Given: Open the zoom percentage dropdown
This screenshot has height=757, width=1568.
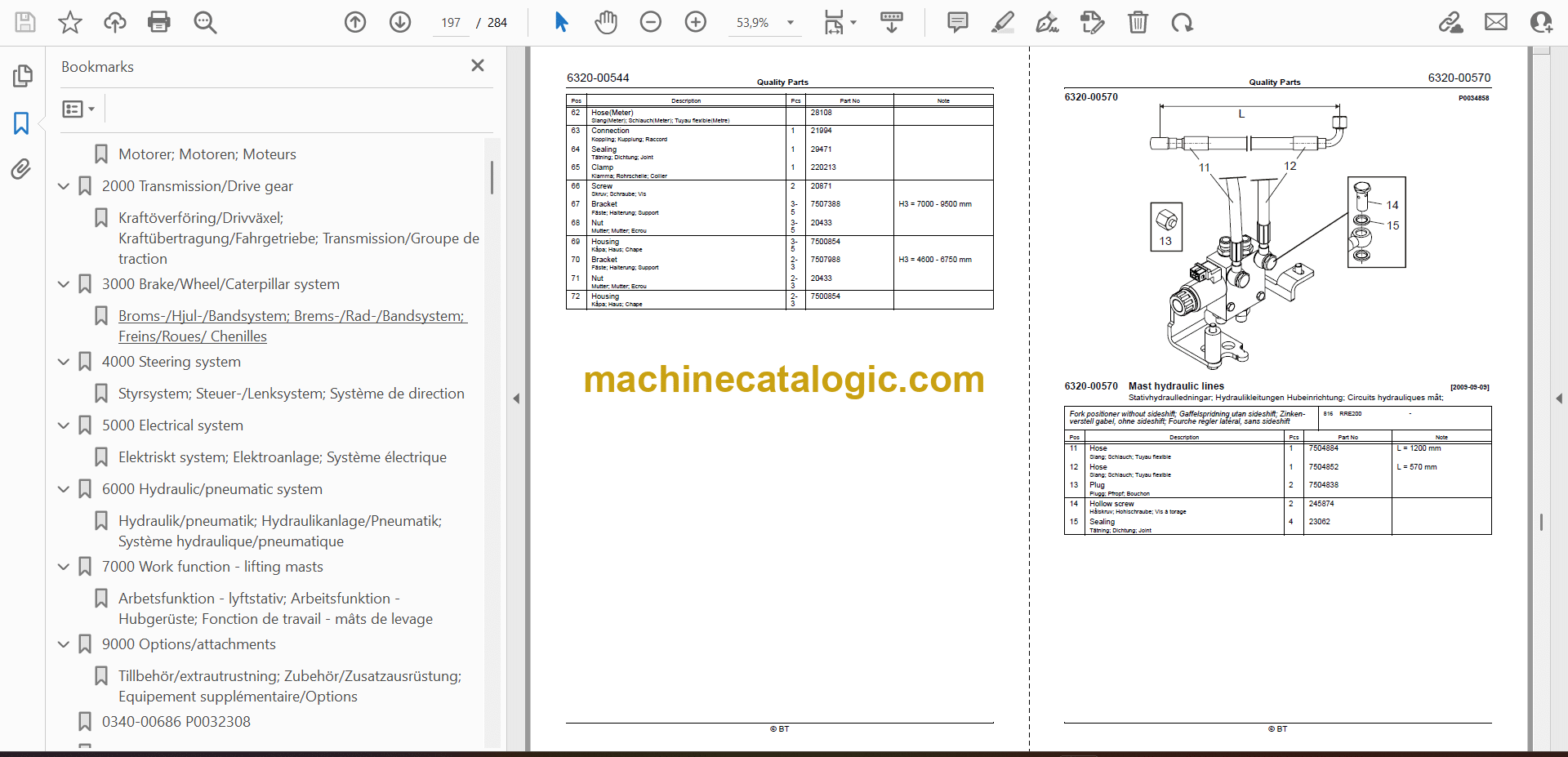Looking at the screenshot, I should (x=790, y=23).
